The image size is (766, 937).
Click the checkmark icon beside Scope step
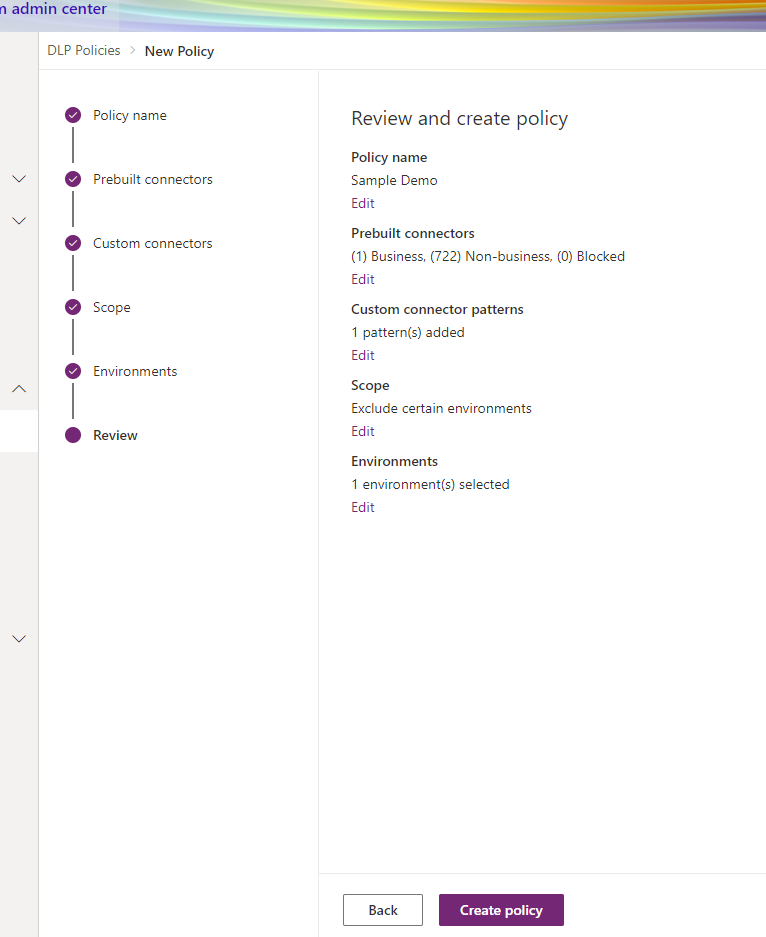(x=73, y=308)
